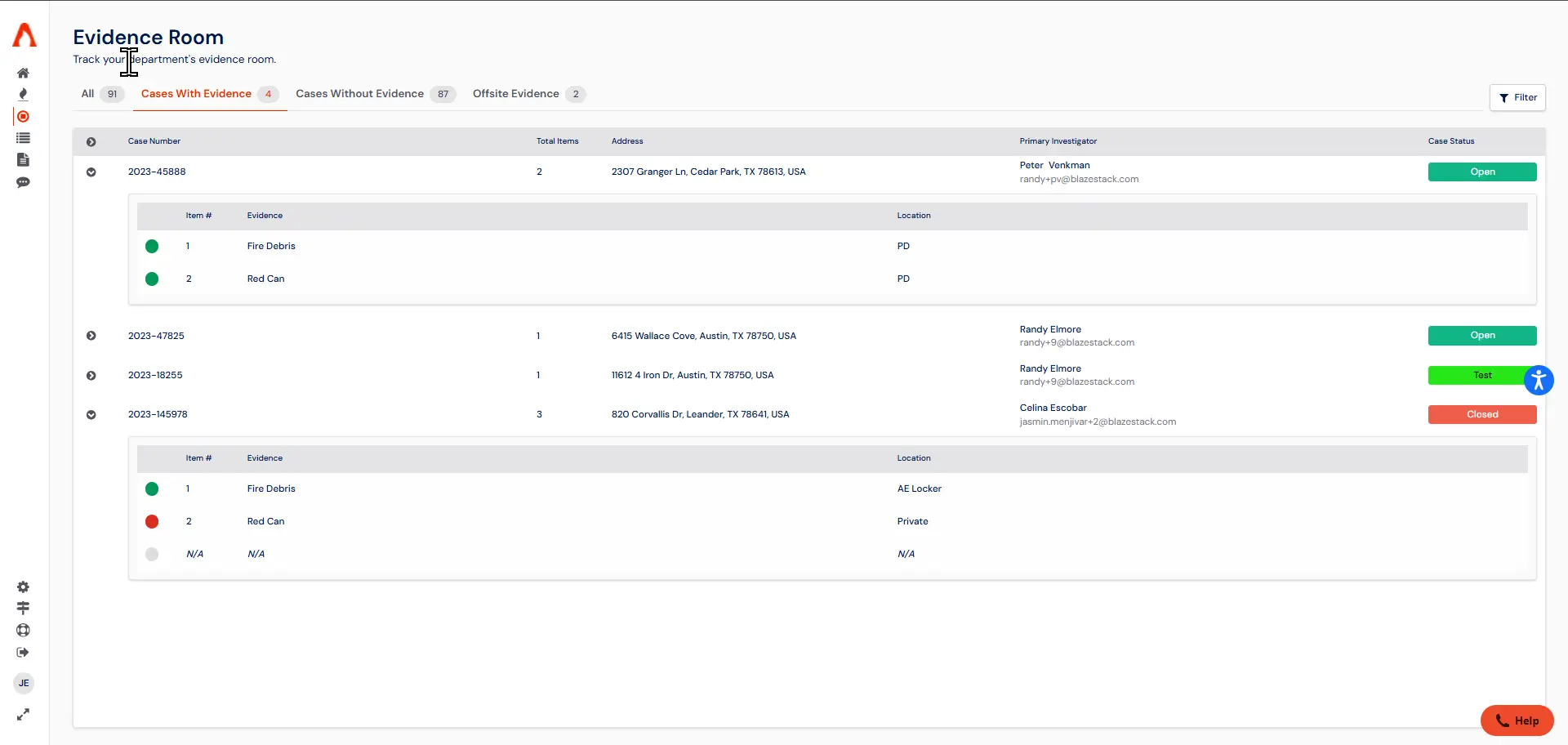
Task: Click the Blazestack logo
Action: 24,35
